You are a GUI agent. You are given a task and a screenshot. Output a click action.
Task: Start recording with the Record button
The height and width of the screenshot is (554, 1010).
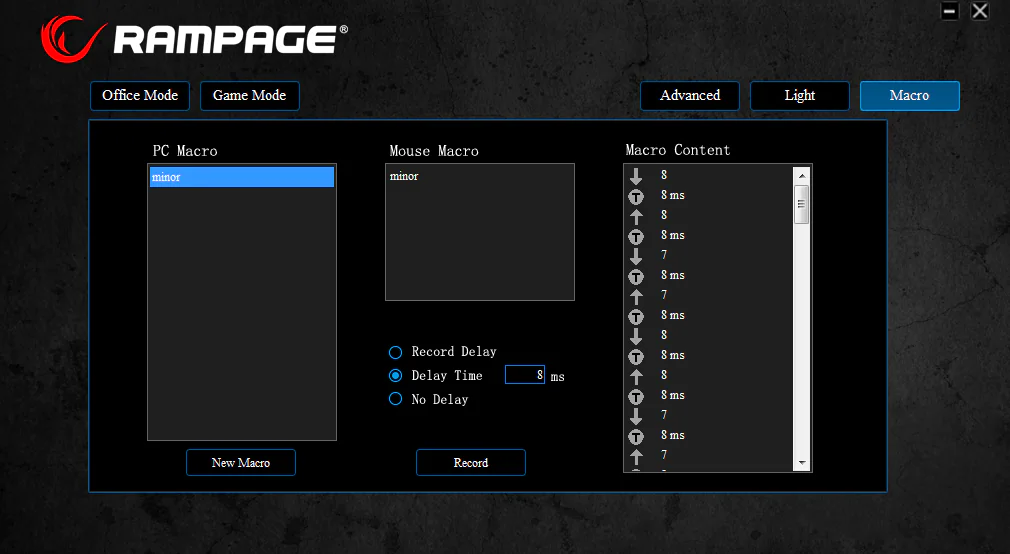point(471,463)
